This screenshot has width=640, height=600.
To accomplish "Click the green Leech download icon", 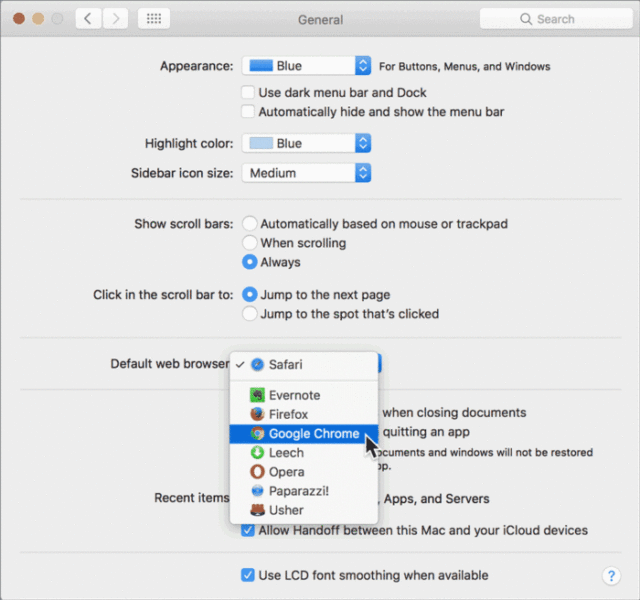I will (257, 453).
